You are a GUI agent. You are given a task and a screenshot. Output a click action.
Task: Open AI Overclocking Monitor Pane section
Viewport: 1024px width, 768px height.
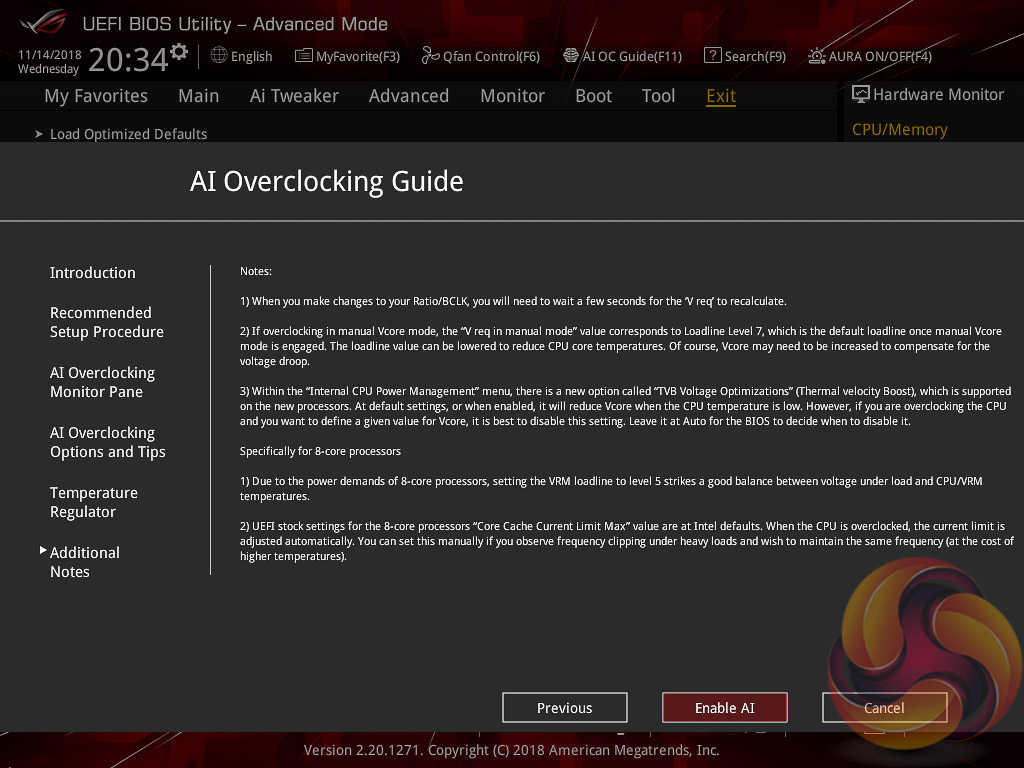[103, 382]
